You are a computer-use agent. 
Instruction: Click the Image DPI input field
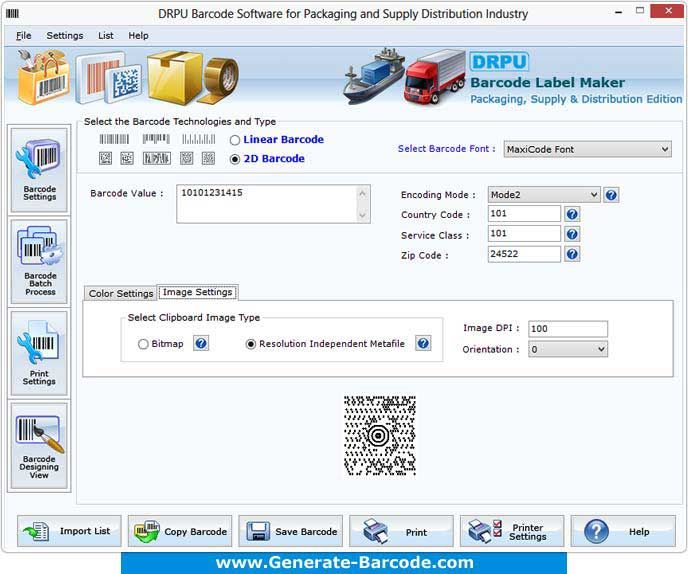(568, 329)
